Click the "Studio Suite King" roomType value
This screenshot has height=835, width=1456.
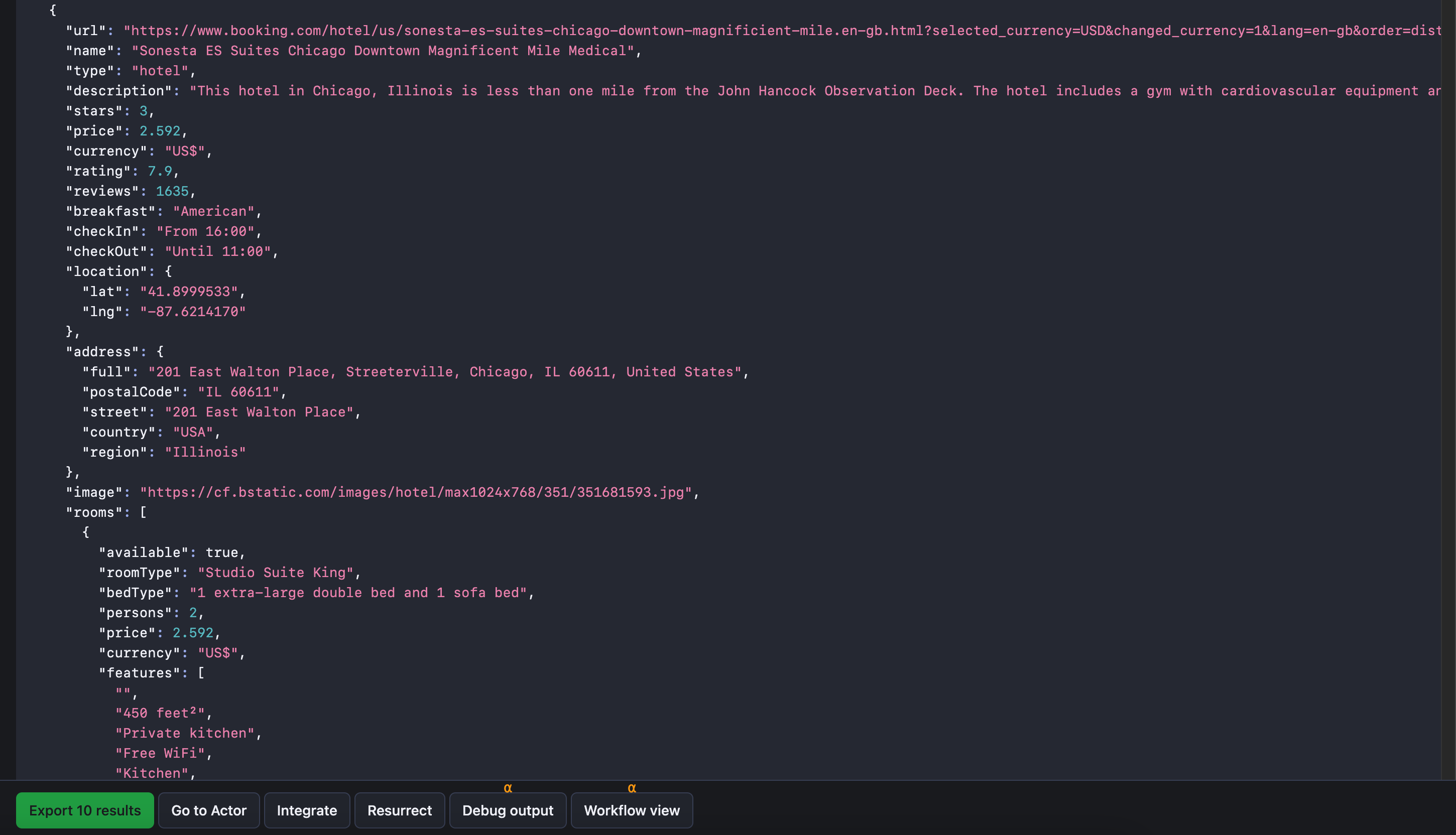point(275,573)
